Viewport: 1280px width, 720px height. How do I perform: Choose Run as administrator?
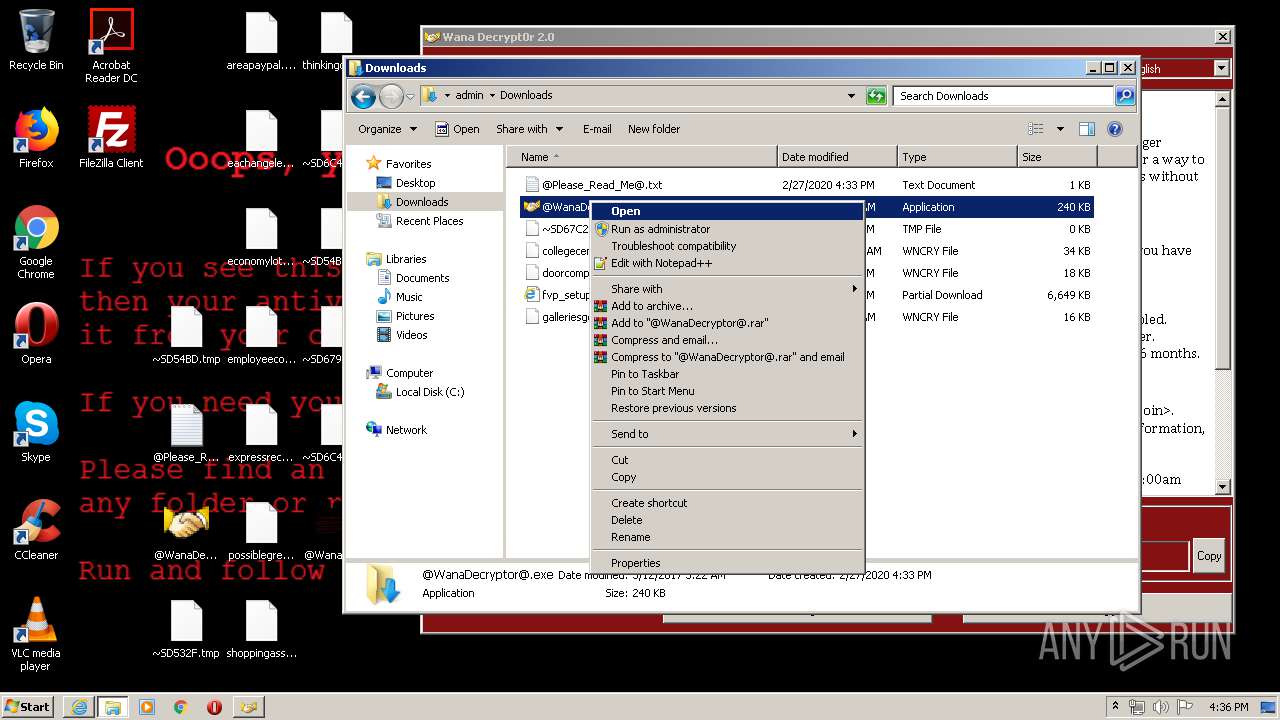coord(727,229)
